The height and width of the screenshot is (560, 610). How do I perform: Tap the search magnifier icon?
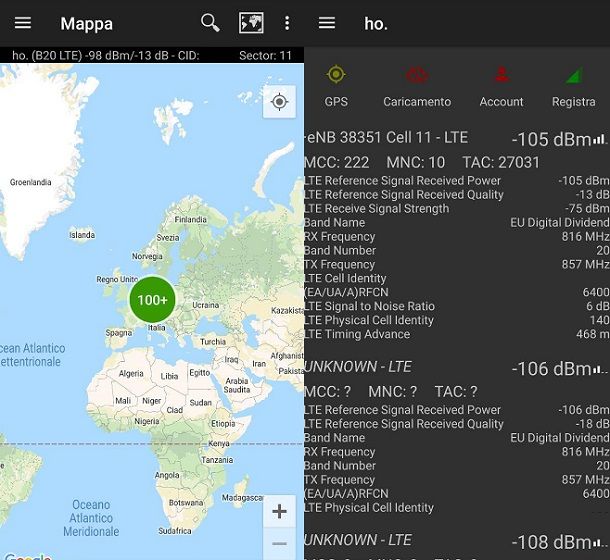tap(210, 23)
